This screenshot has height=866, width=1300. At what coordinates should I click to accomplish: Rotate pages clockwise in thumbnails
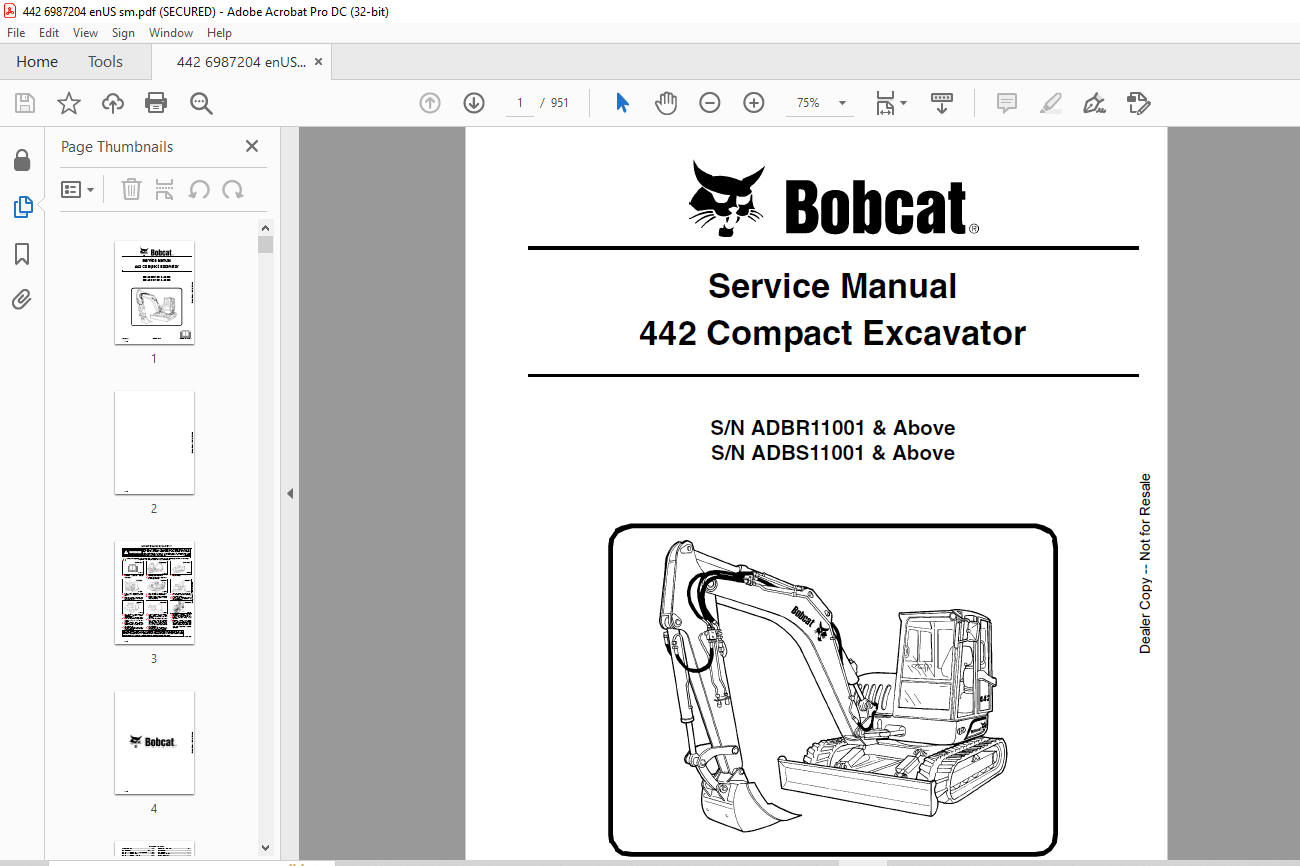[x=233, y=189]
